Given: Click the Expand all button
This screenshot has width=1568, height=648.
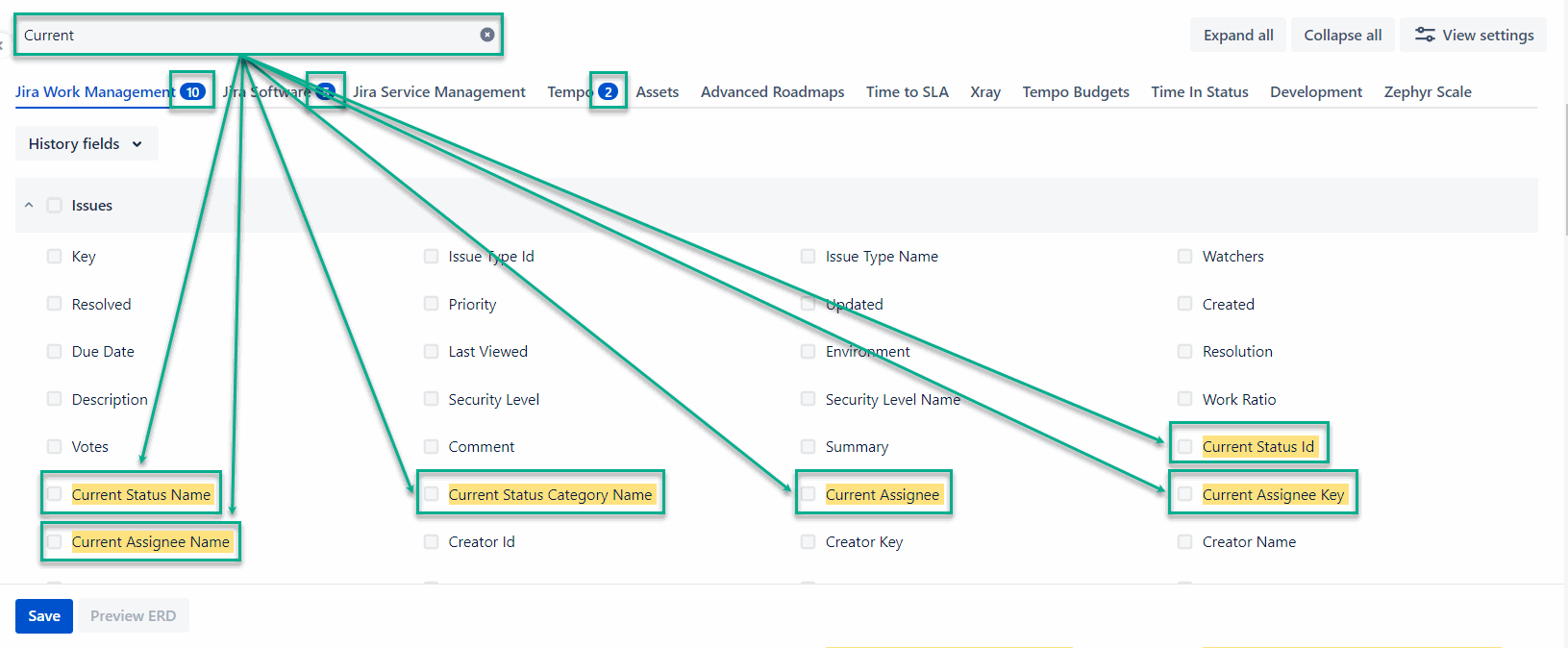Looking at the screenshot, I should coord(1237,35).
